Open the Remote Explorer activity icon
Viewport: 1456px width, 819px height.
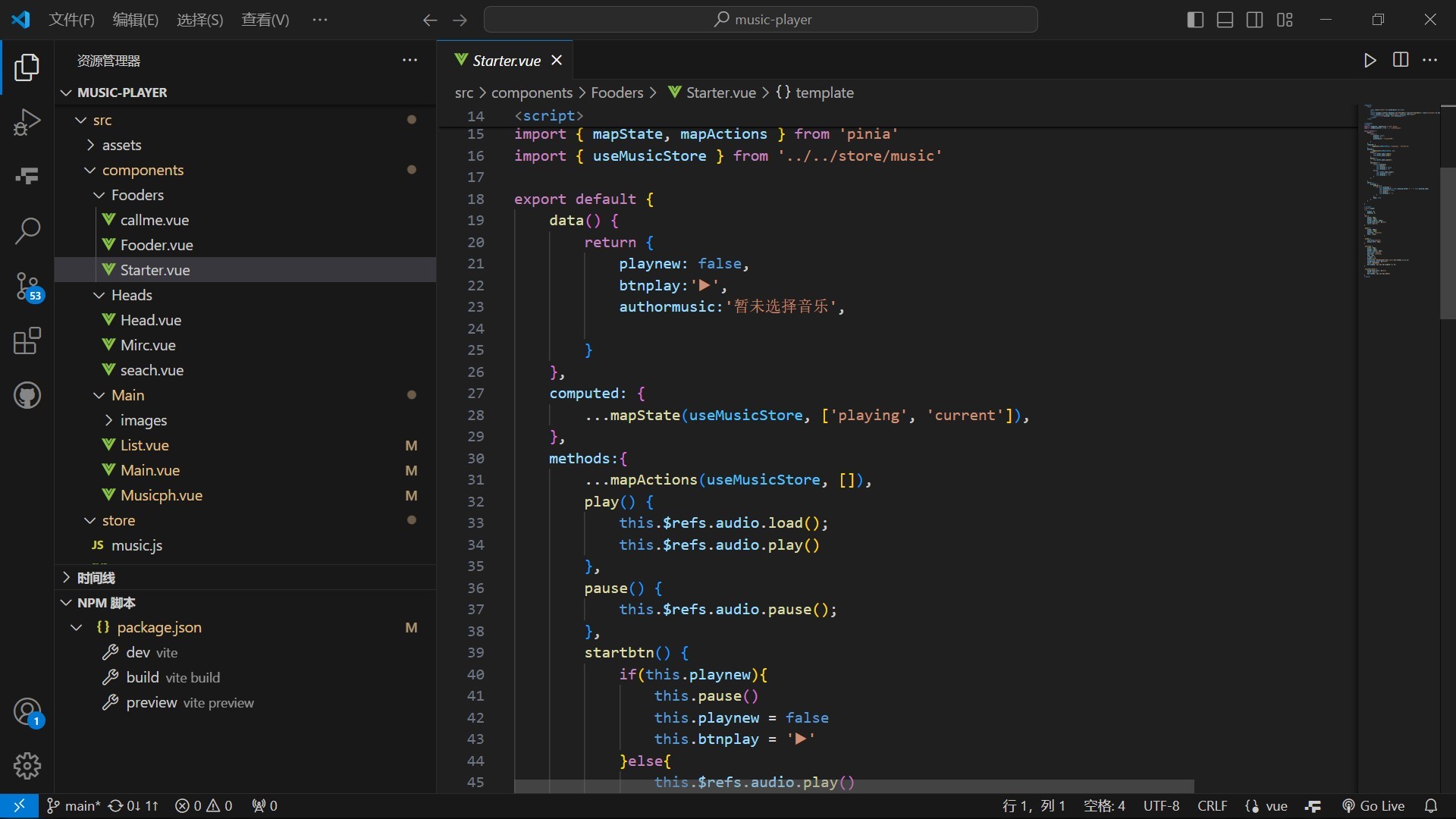[27, 176]
